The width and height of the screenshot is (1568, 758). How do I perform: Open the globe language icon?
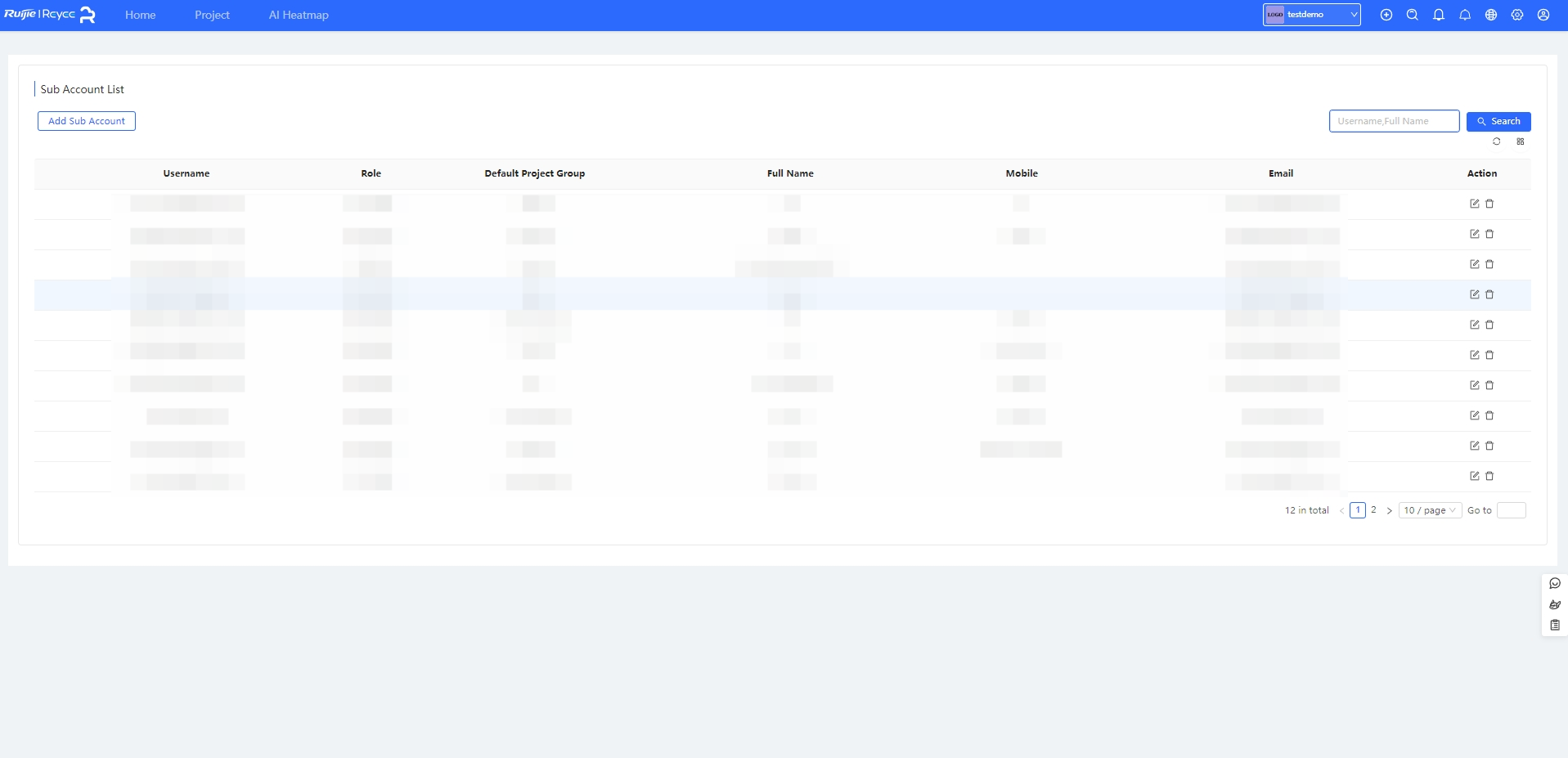(x=1491, y=15)
